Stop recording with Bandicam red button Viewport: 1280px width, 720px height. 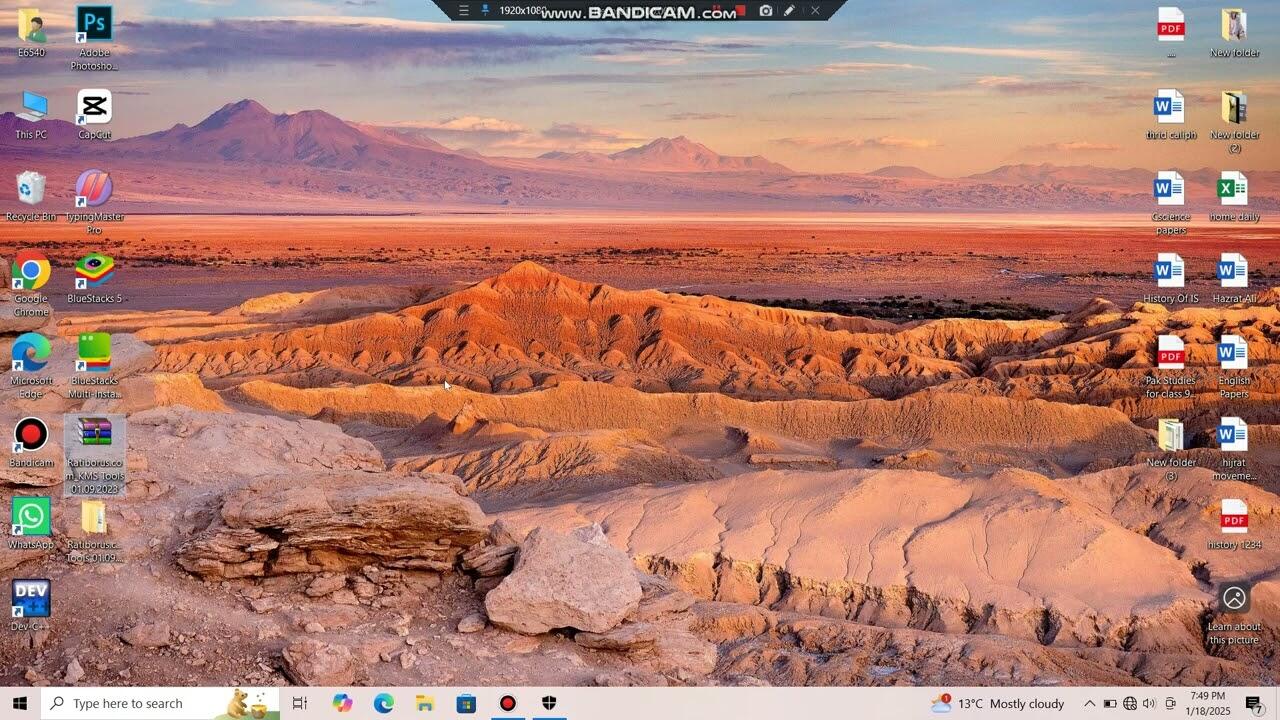click(x=741, y=10)
